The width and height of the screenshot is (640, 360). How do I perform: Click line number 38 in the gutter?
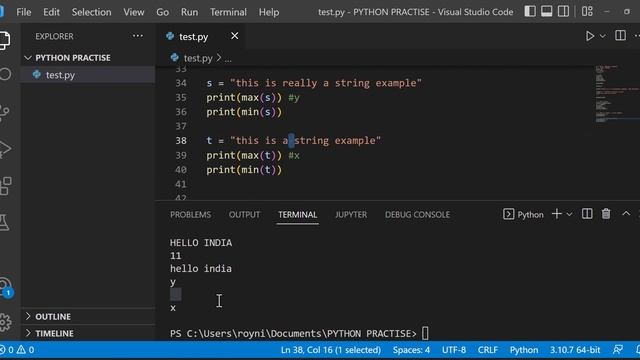[181, 140]
